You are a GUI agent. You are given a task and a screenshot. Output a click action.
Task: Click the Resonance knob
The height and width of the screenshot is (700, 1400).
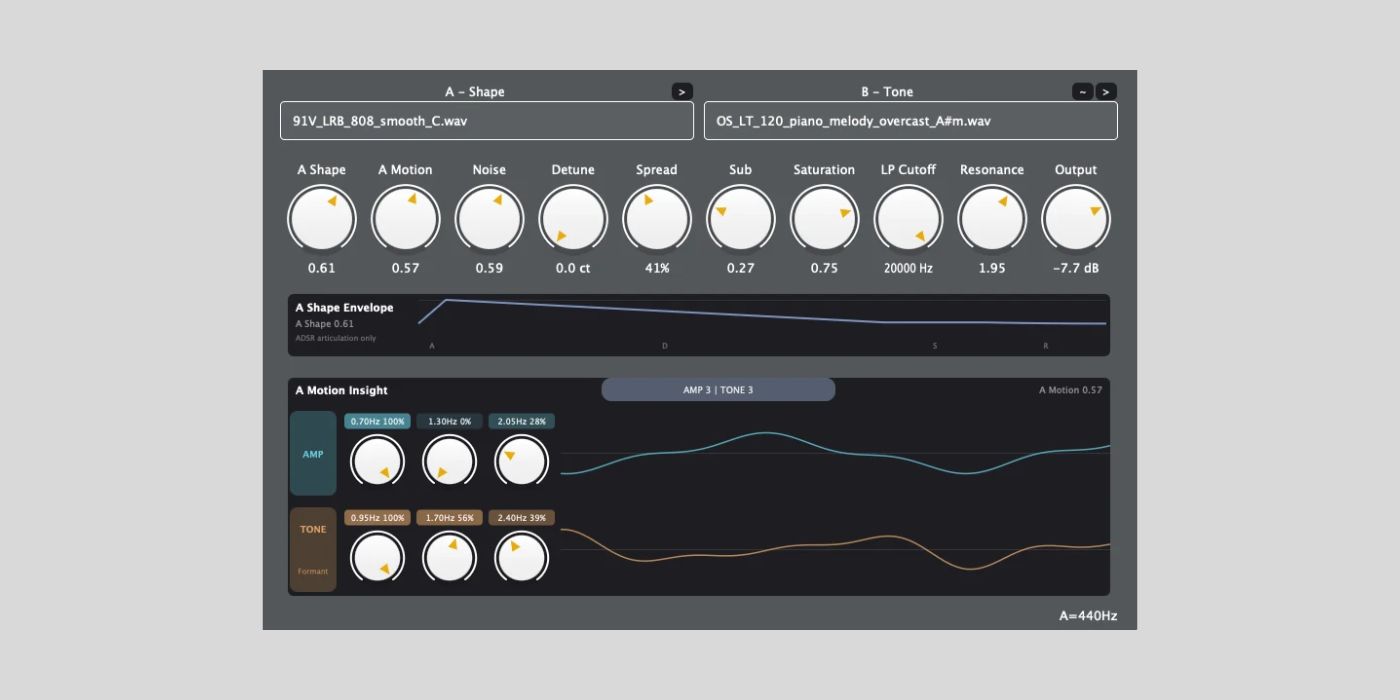click(992, 219)
